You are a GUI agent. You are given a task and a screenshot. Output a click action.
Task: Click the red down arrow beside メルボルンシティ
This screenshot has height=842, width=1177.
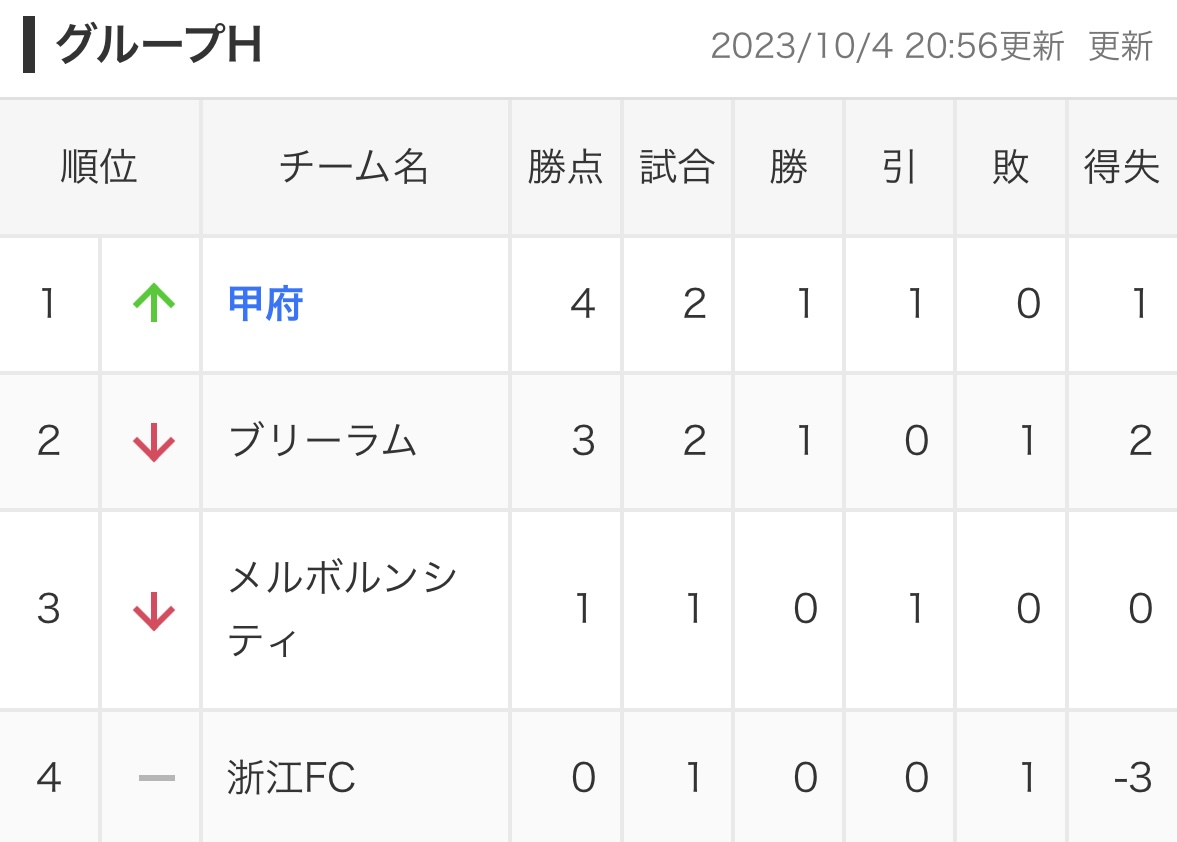(154, 610)
